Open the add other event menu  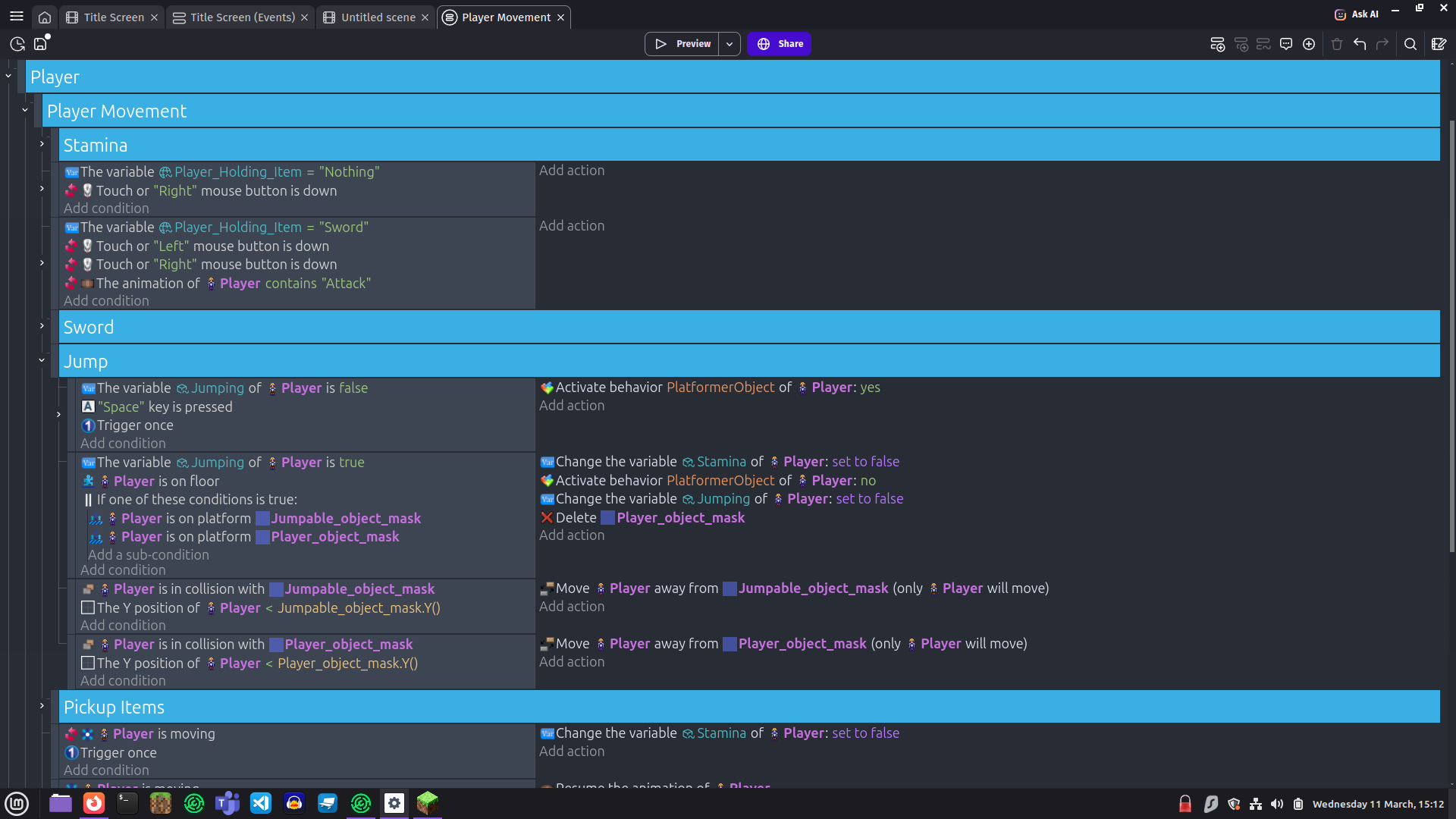[1309, 44]
